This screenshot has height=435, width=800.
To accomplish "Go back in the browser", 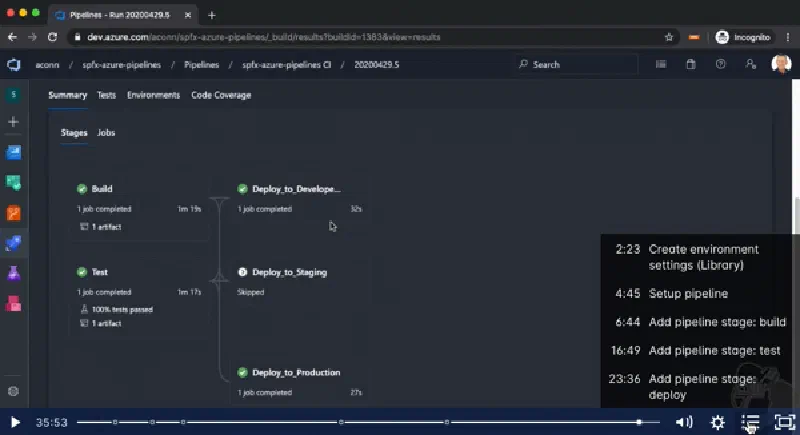I will [12, 37].
